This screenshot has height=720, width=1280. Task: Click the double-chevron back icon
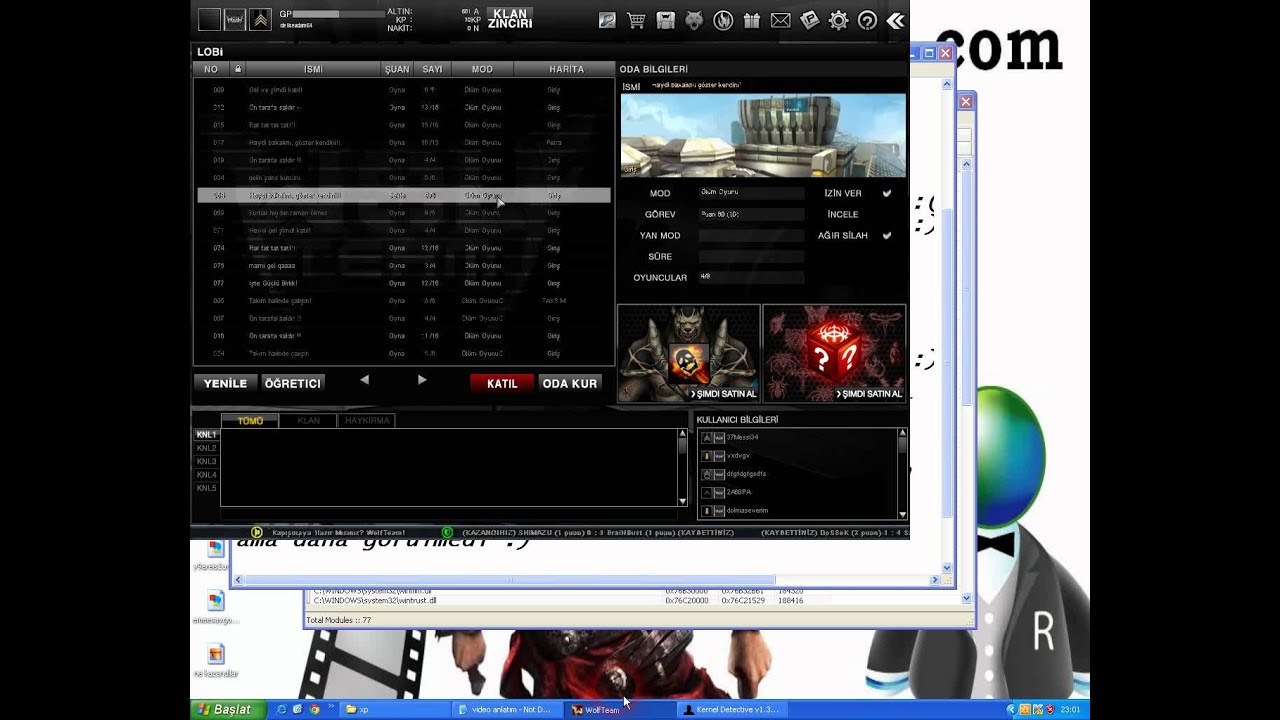896,20
